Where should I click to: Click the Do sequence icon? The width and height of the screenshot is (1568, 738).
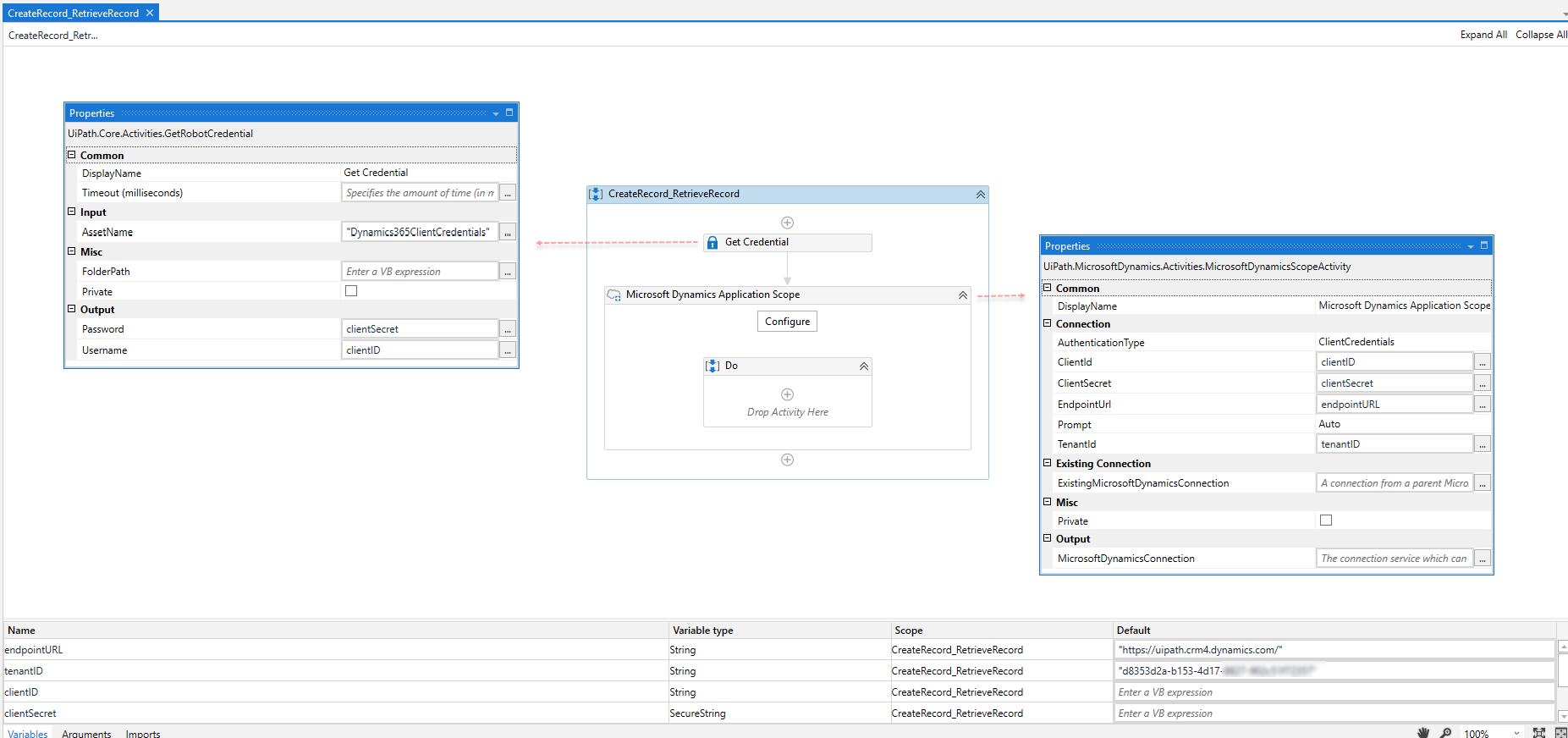(712, 366)
